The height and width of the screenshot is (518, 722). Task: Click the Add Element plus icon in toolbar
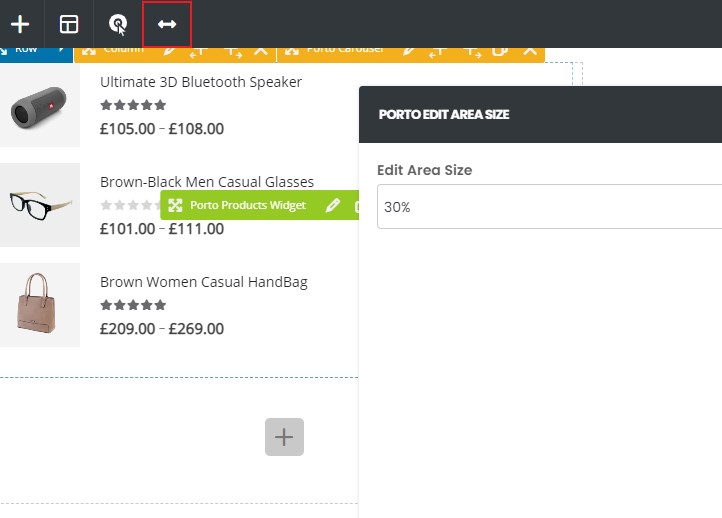pos(20,24)
